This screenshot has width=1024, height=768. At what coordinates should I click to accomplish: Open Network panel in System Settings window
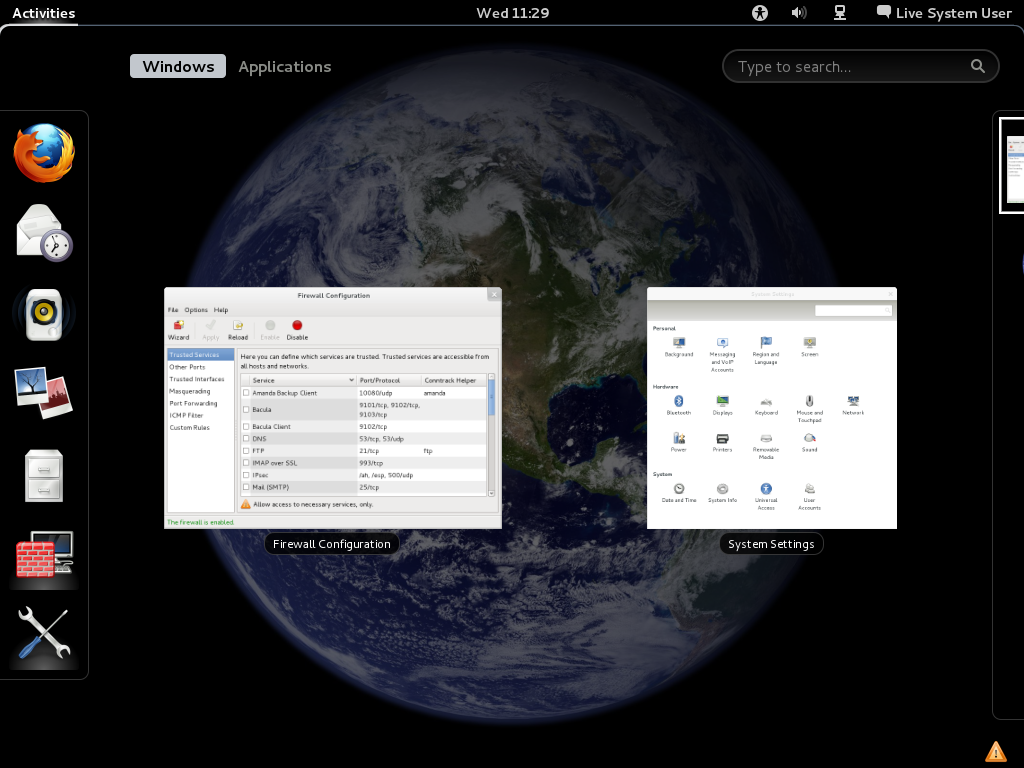[853, 406]
